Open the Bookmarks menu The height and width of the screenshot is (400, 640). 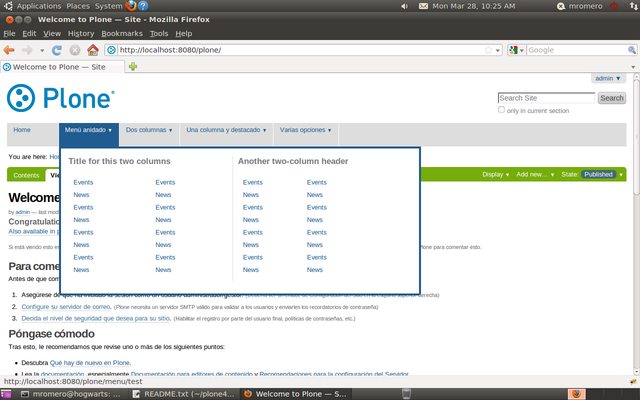122,33
